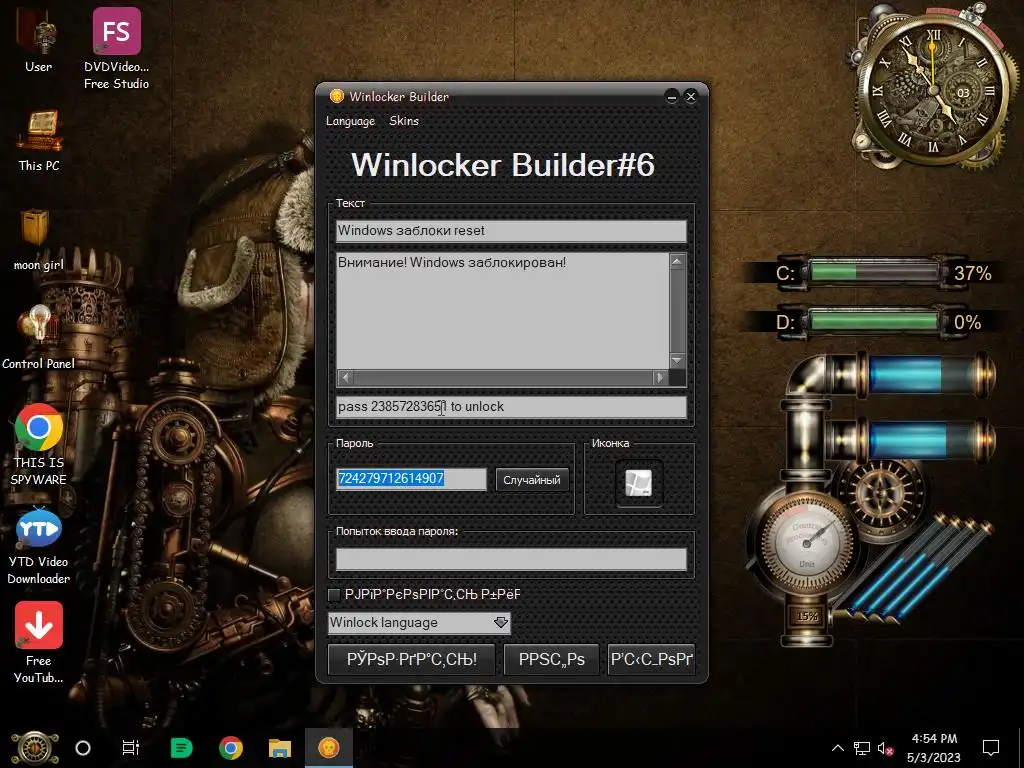Open Task View on taskbar
This screenshot has height=768, width=1024.
[131, 748]
